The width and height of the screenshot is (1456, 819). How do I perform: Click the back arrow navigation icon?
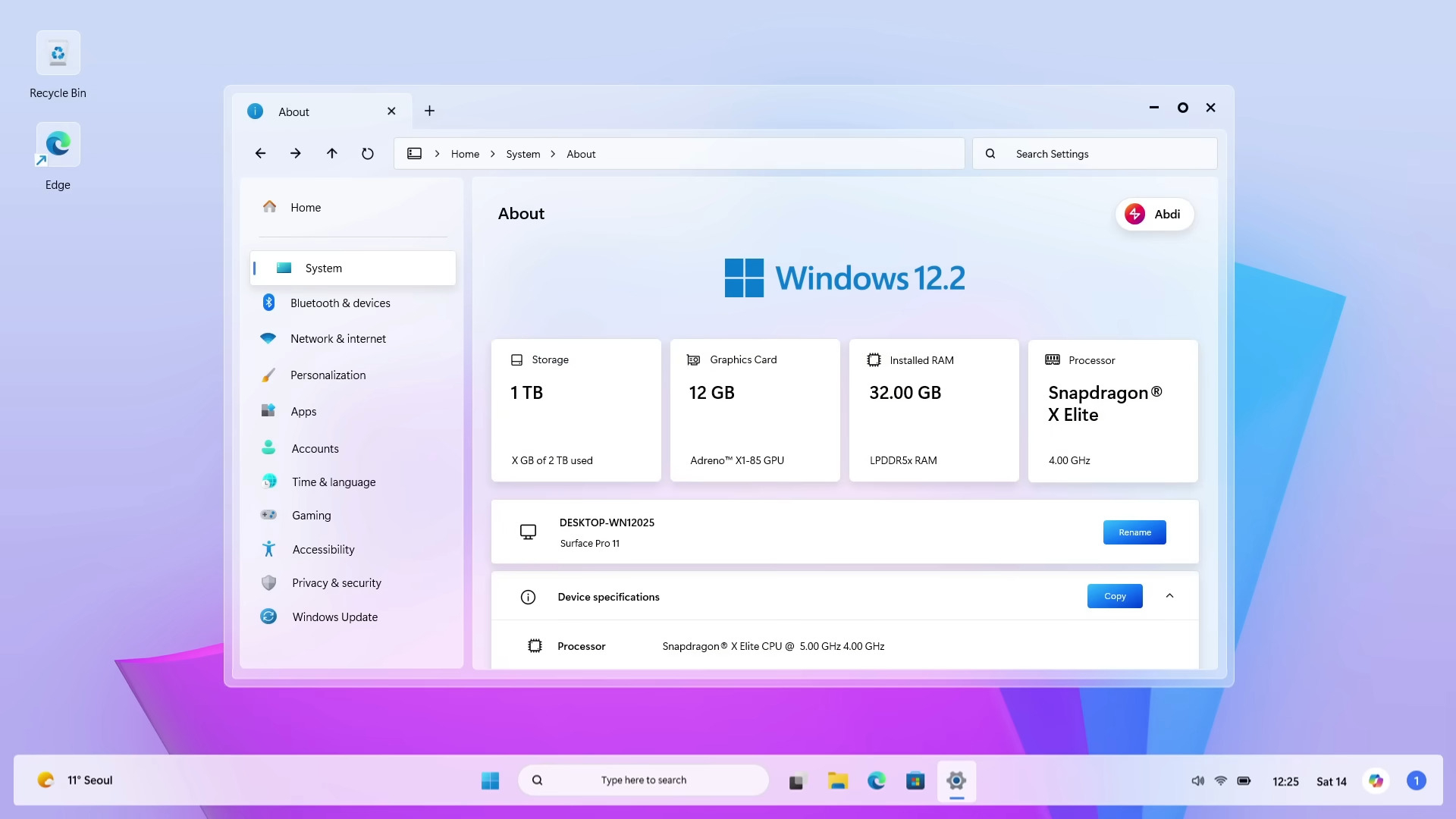pyautogui.click(x=260, y=154)
